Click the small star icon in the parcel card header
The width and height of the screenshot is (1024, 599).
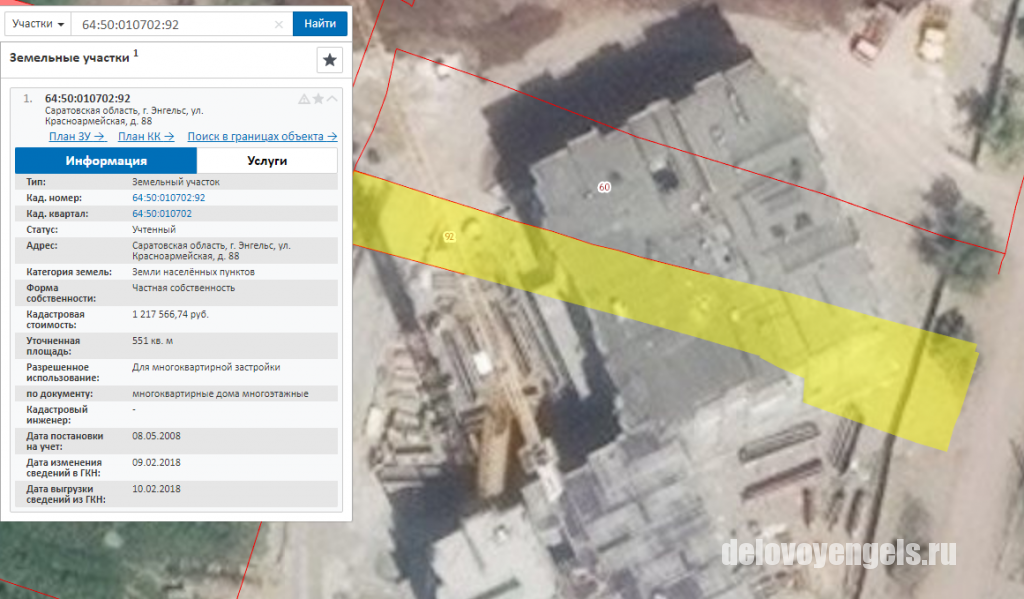(x=318, y=99)
